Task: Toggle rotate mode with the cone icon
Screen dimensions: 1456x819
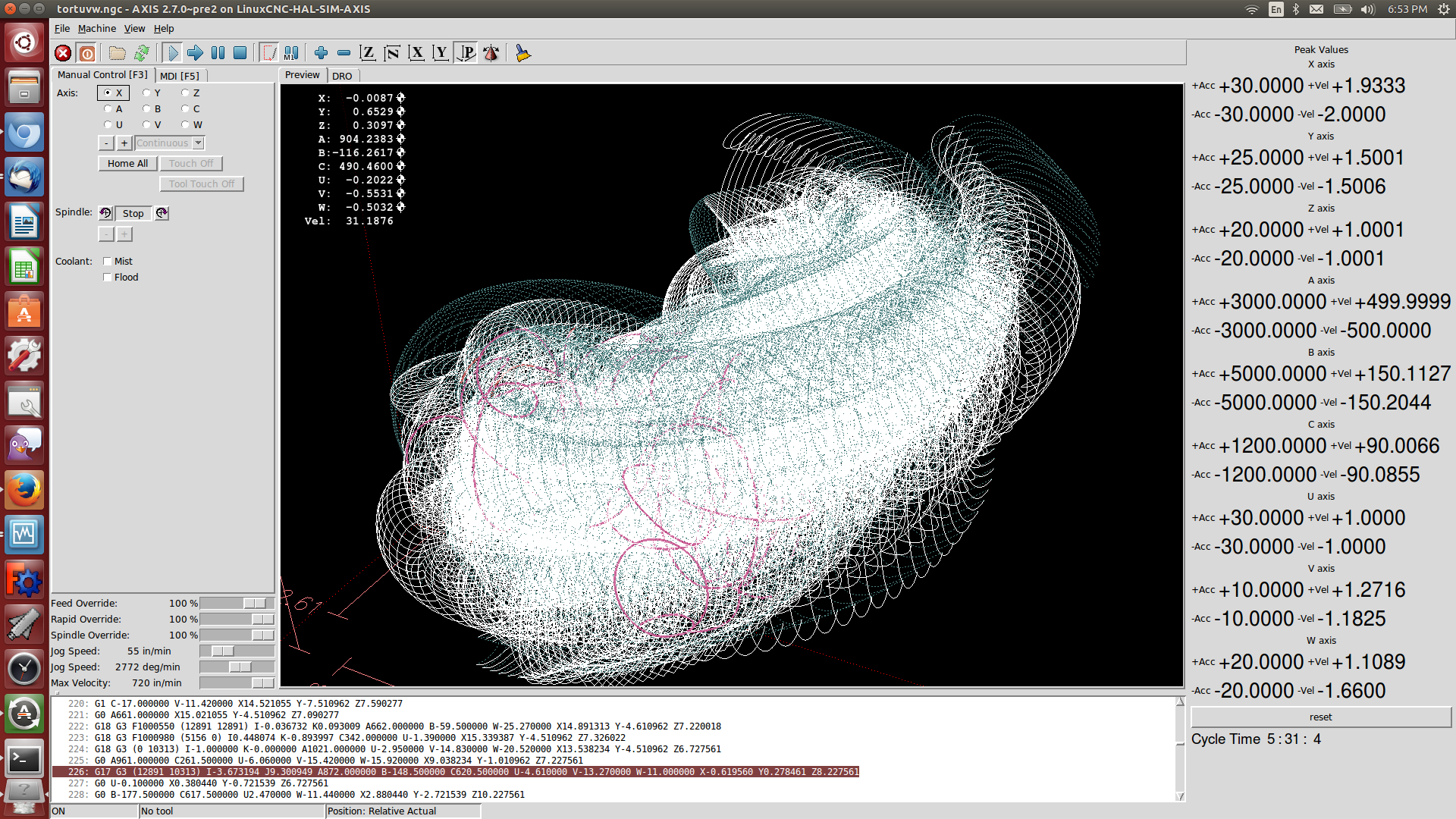Action: tap(491, 53)
